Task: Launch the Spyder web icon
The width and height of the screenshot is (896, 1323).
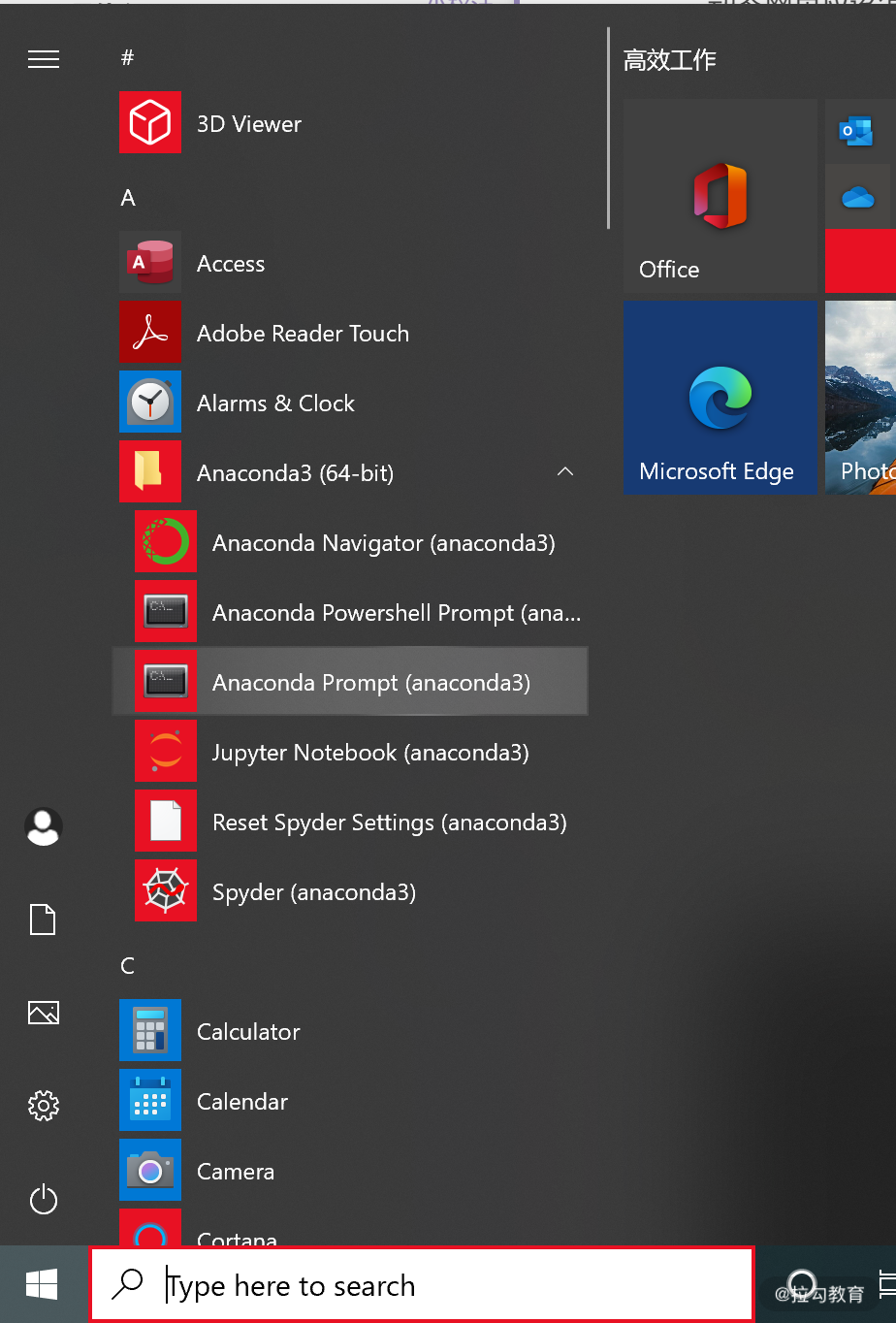Action: (x=166, y=890)
